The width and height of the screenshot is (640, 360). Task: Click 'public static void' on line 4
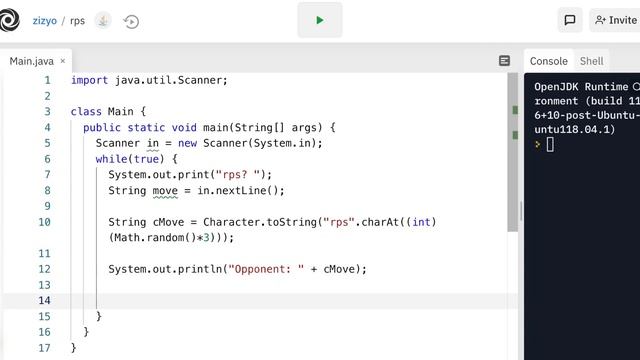click(140, 127)
